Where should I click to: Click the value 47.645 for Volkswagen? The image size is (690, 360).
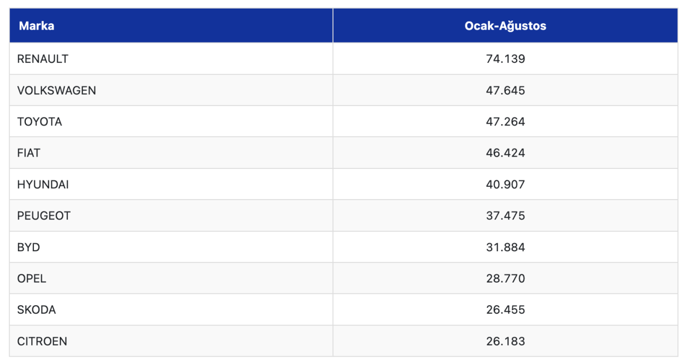(505, 90)
